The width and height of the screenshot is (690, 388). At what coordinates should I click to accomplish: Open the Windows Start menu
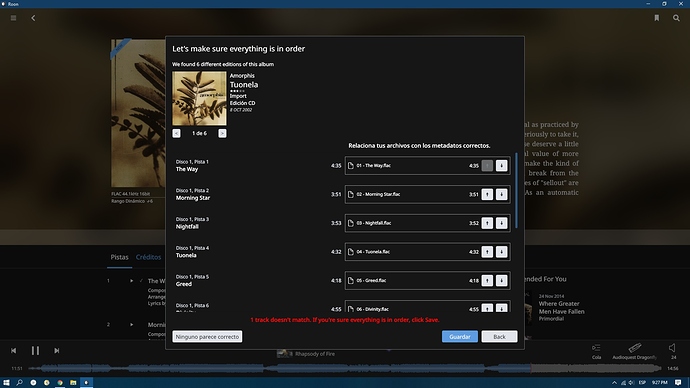pyautogui.click(x=6, y=383)
